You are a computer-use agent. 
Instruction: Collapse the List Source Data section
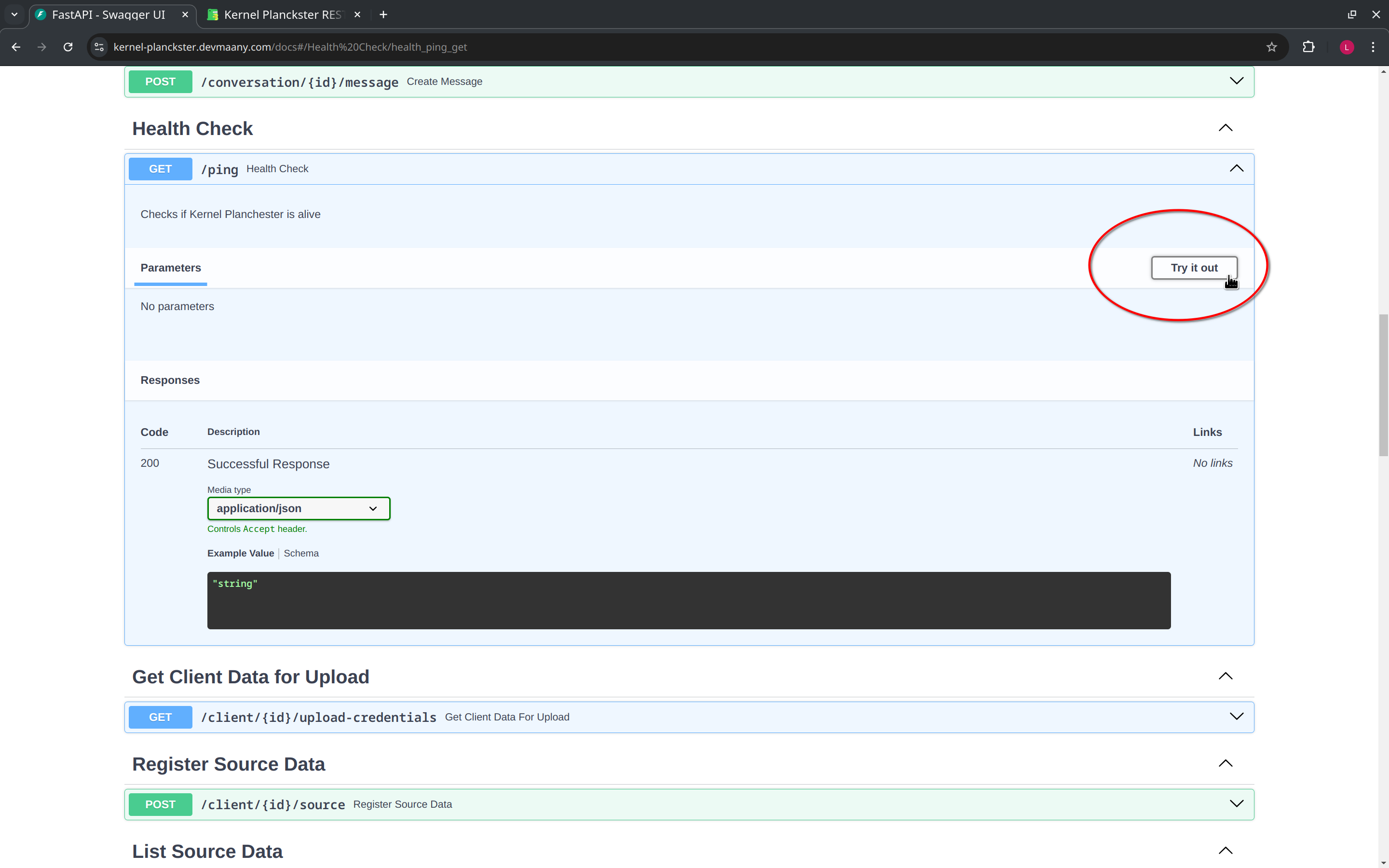(x=1226, y=851)
